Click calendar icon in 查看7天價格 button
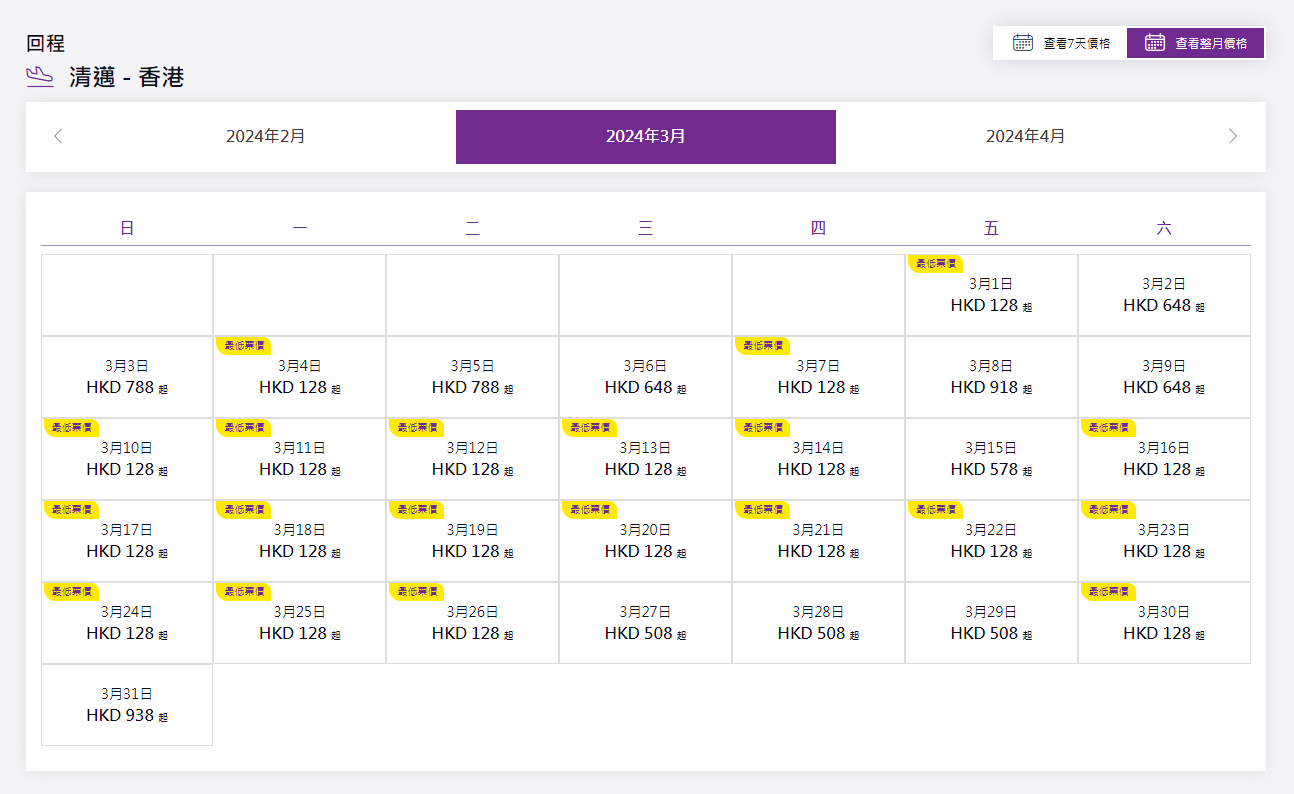Viewport: 1294px width, 794px height. [x=1022, y=43]
